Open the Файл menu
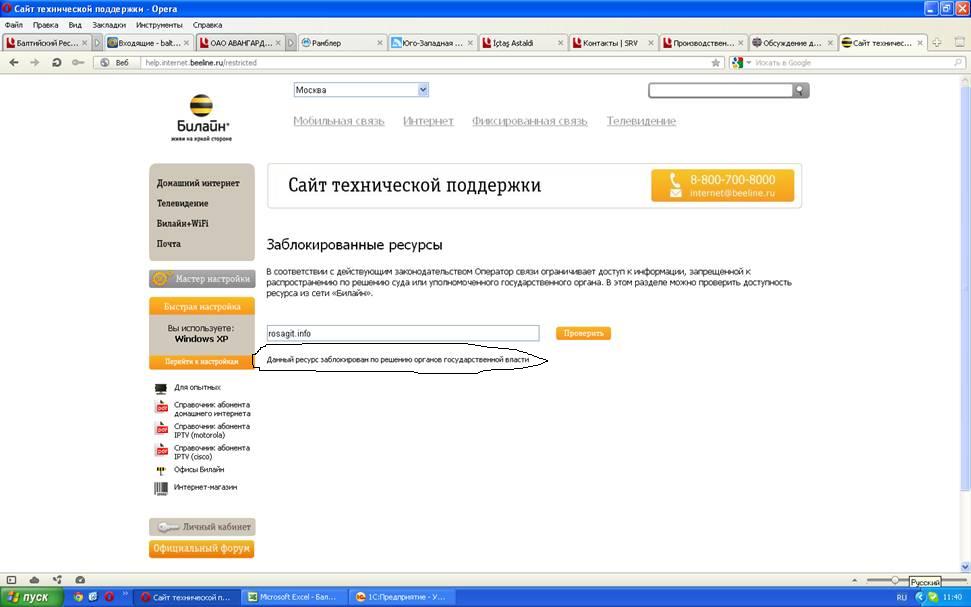Image resolution: width=971 pixels, height=607 pixels. (x=13, y=25)
